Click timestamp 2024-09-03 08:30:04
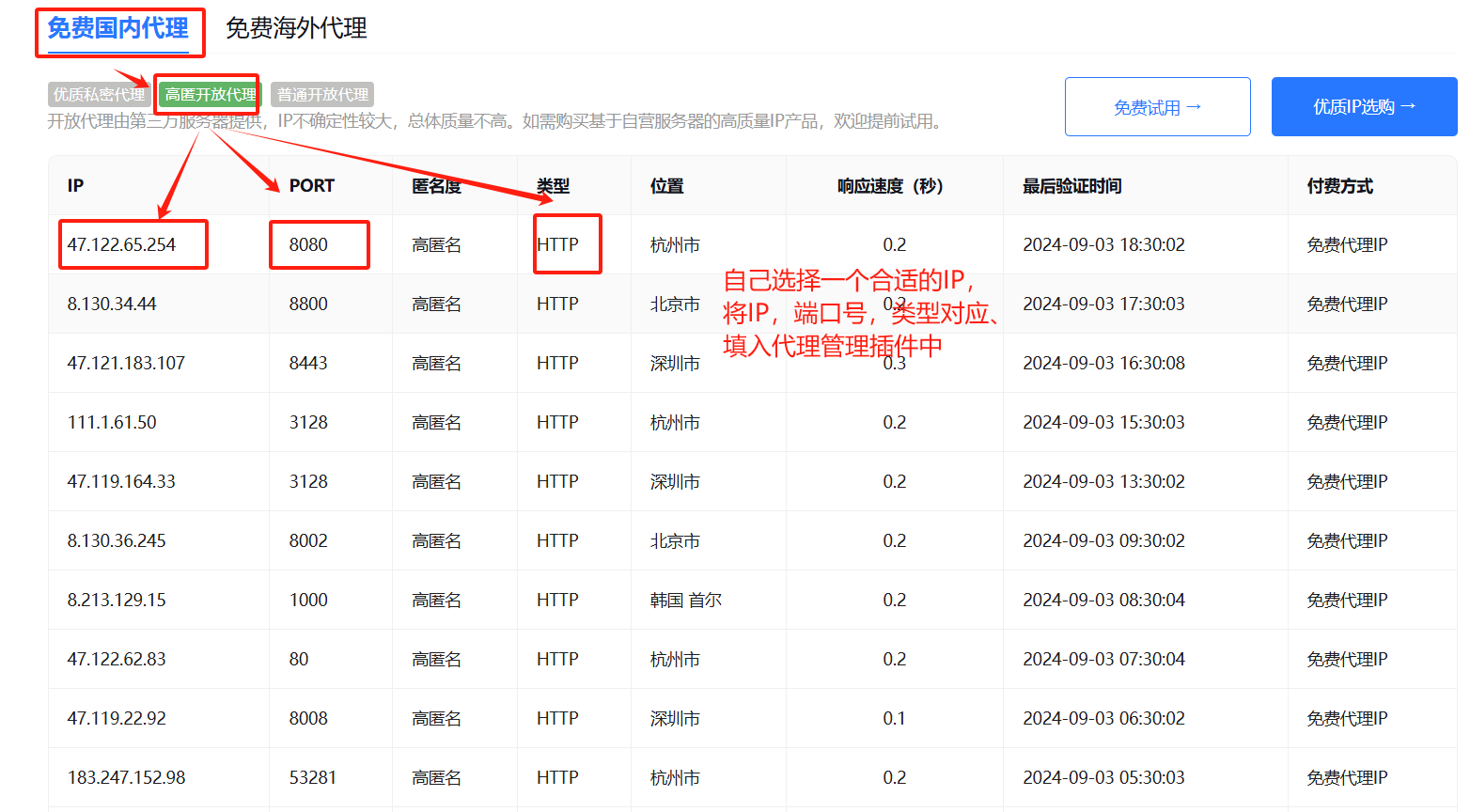Screen dimensions: 1470x812 (1103, 601)
